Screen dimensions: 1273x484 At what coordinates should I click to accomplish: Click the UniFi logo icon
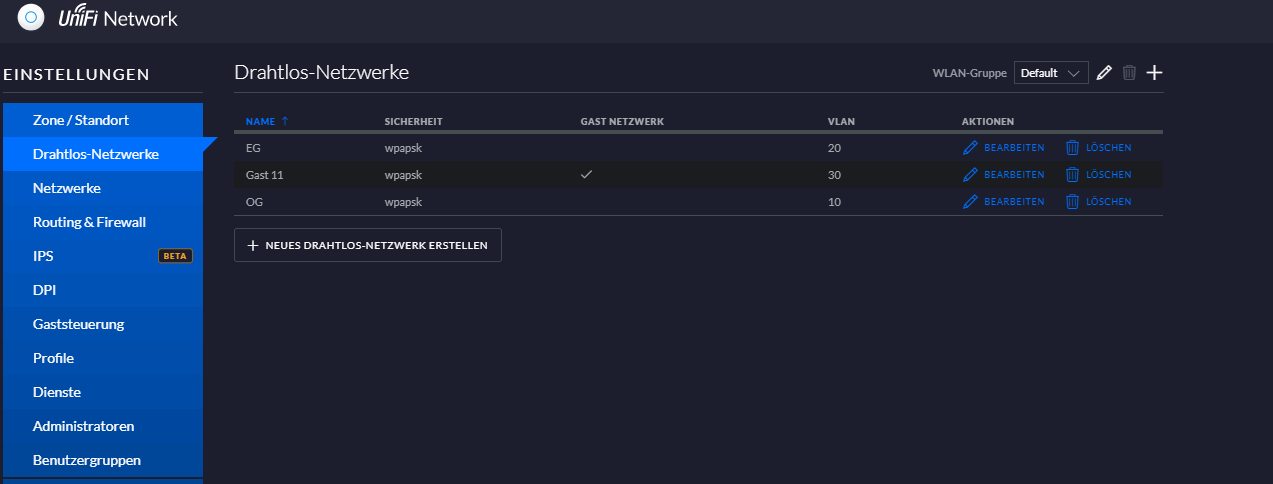click(x=31, y=16)
